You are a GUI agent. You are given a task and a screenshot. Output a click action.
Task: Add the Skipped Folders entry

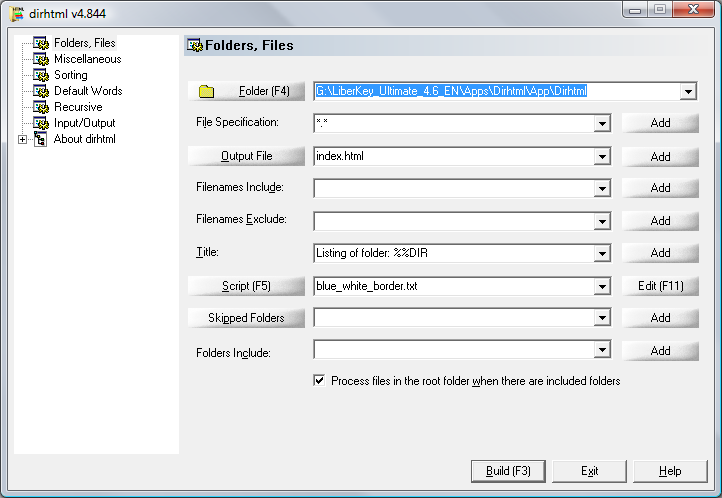660,318
